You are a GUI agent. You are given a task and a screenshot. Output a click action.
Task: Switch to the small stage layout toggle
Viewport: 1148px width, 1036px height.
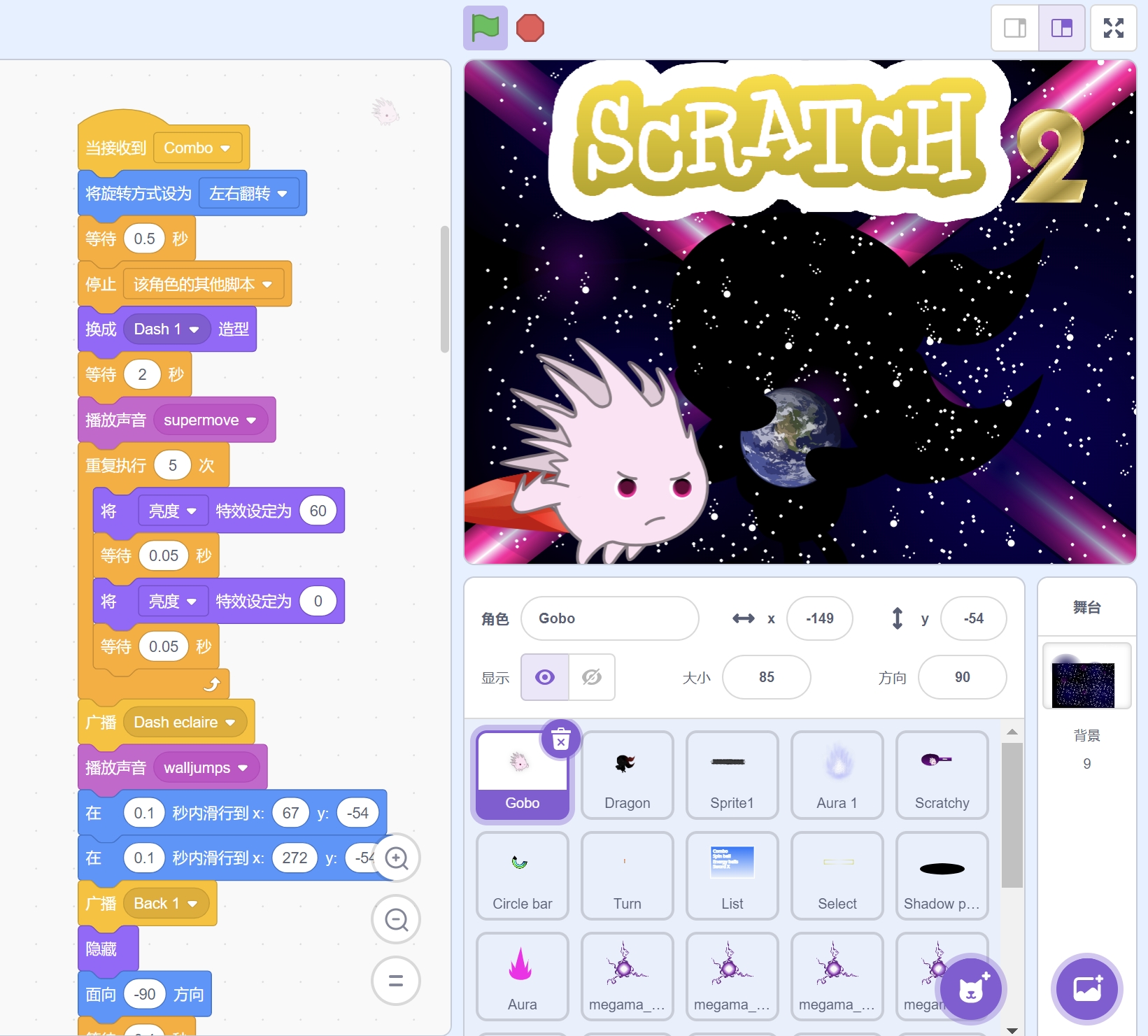tap(1014, 28)
